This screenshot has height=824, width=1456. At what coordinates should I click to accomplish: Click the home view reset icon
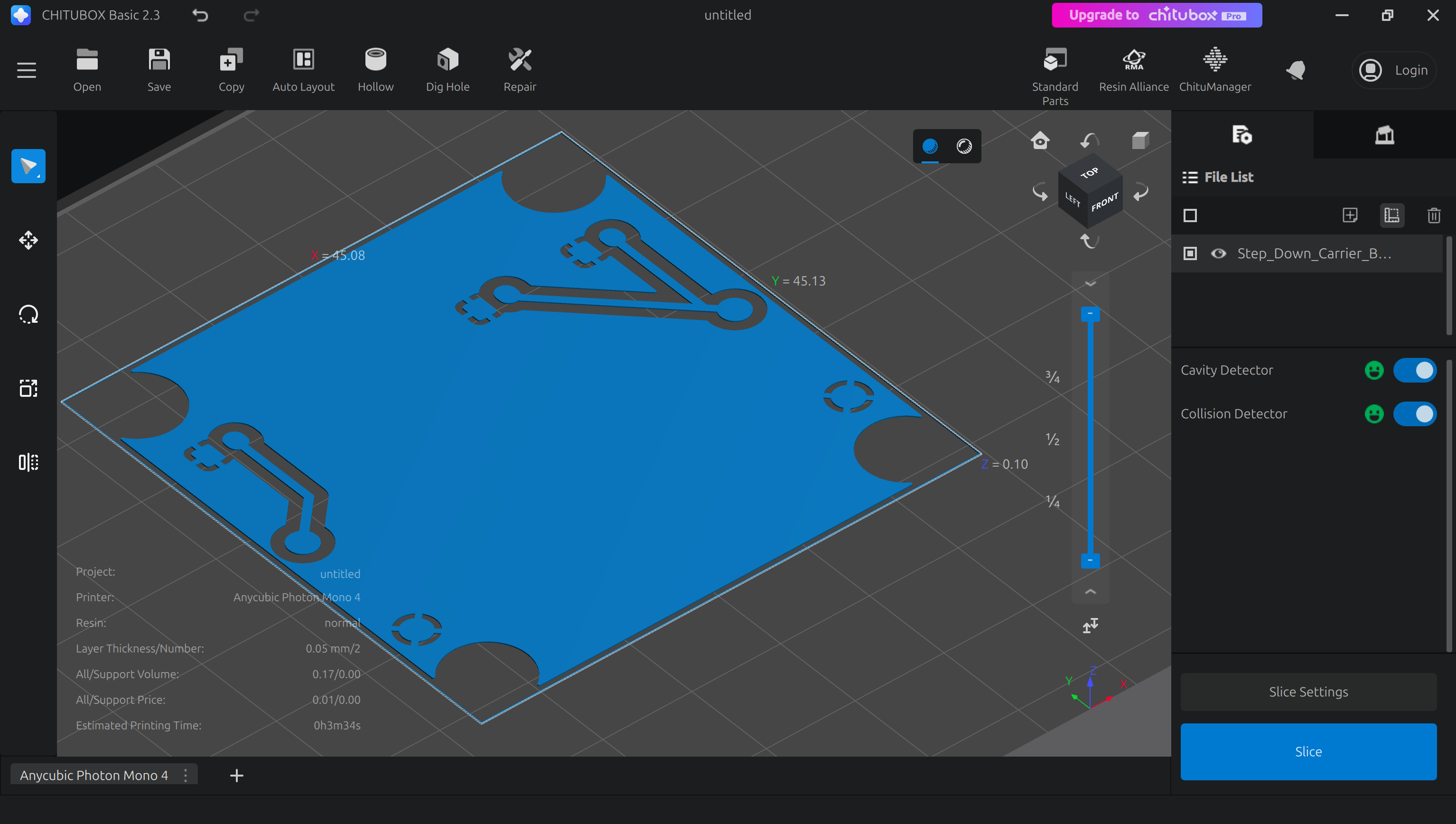coord(1040,140)
